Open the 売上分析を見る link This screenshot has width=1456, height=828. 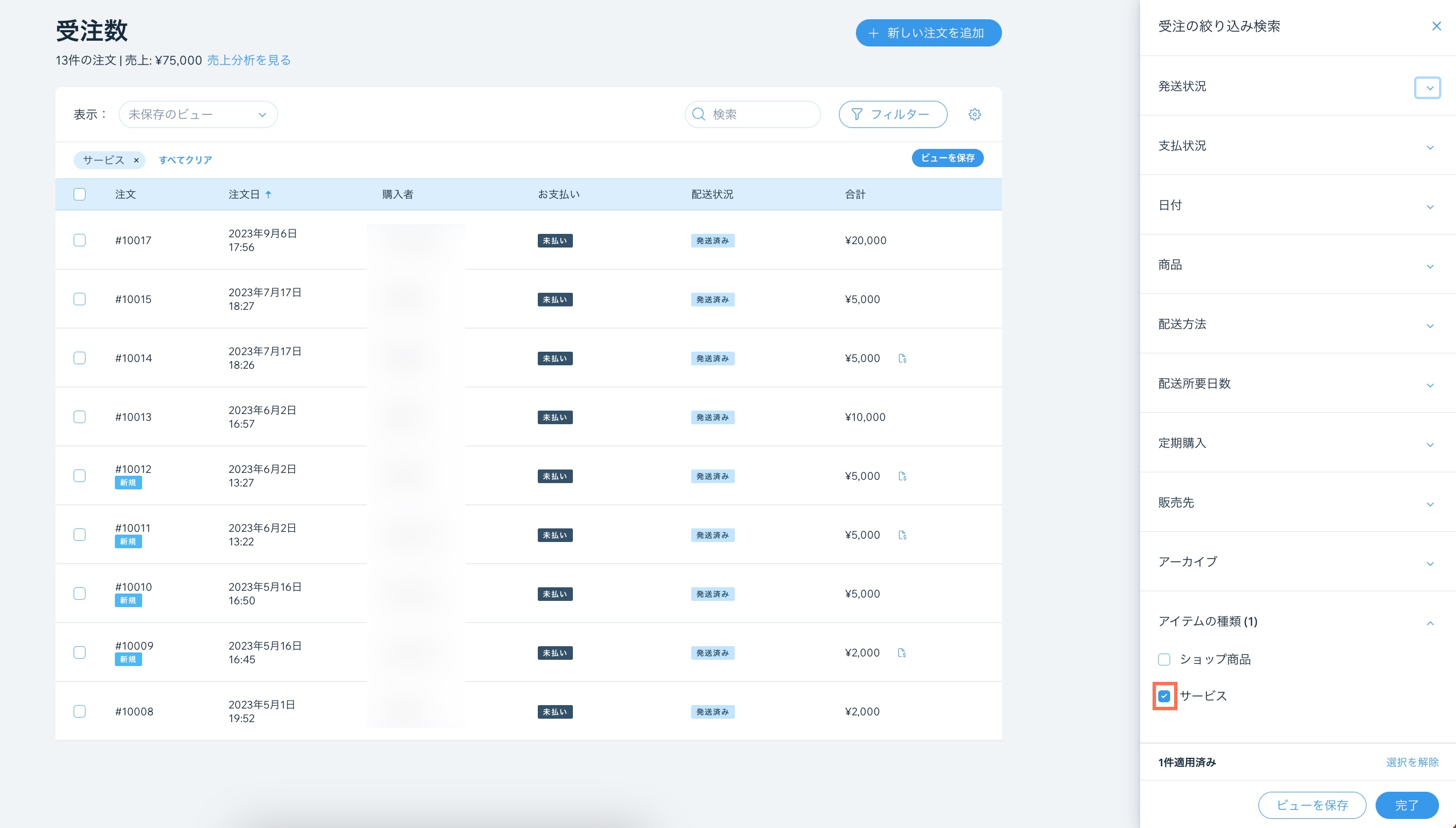click(x=249, y=60)
